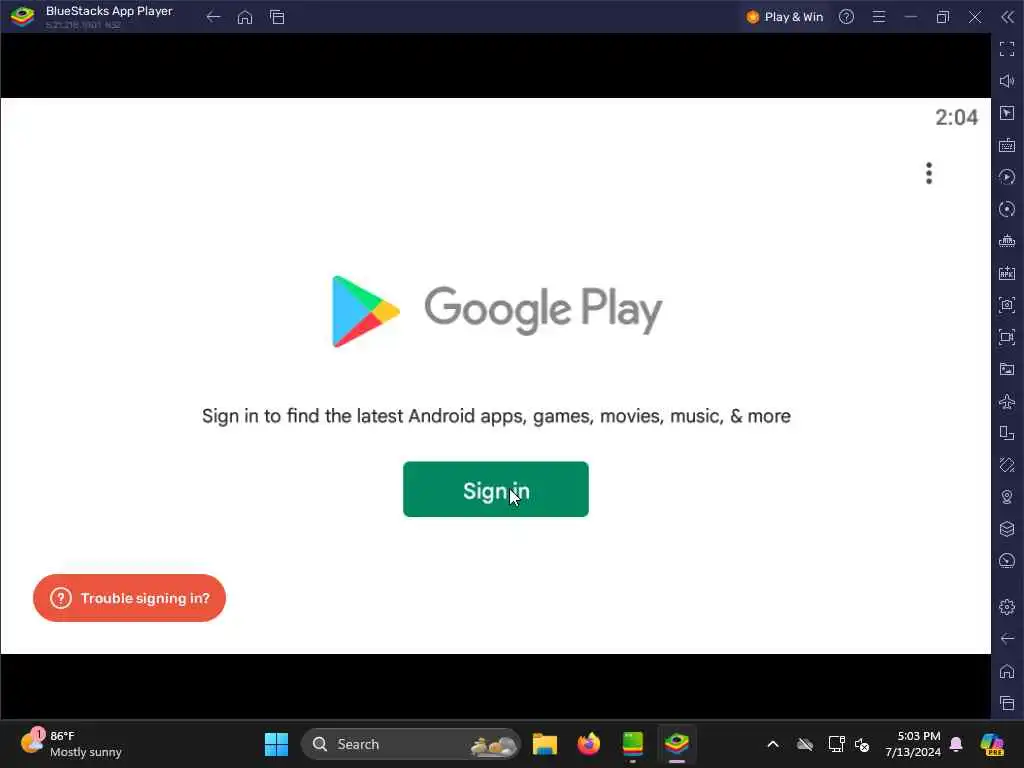Open the muted volume tray icon

pos(862,744)
